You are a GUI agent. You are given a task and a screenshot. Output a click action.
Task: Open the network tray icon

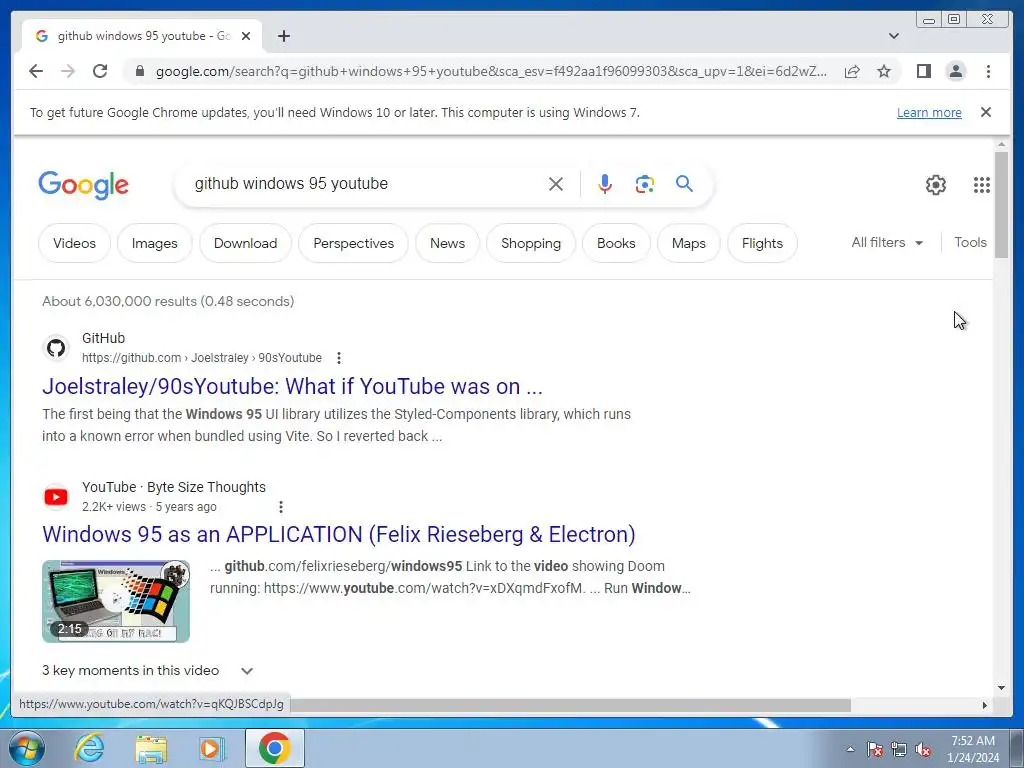[899, 750]
